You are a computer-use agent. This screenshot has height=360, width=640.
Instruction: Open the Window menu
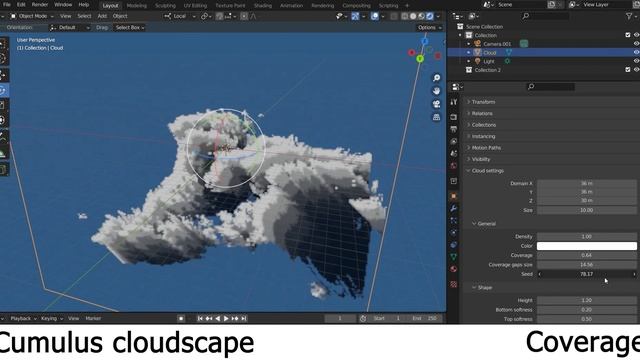63,4
